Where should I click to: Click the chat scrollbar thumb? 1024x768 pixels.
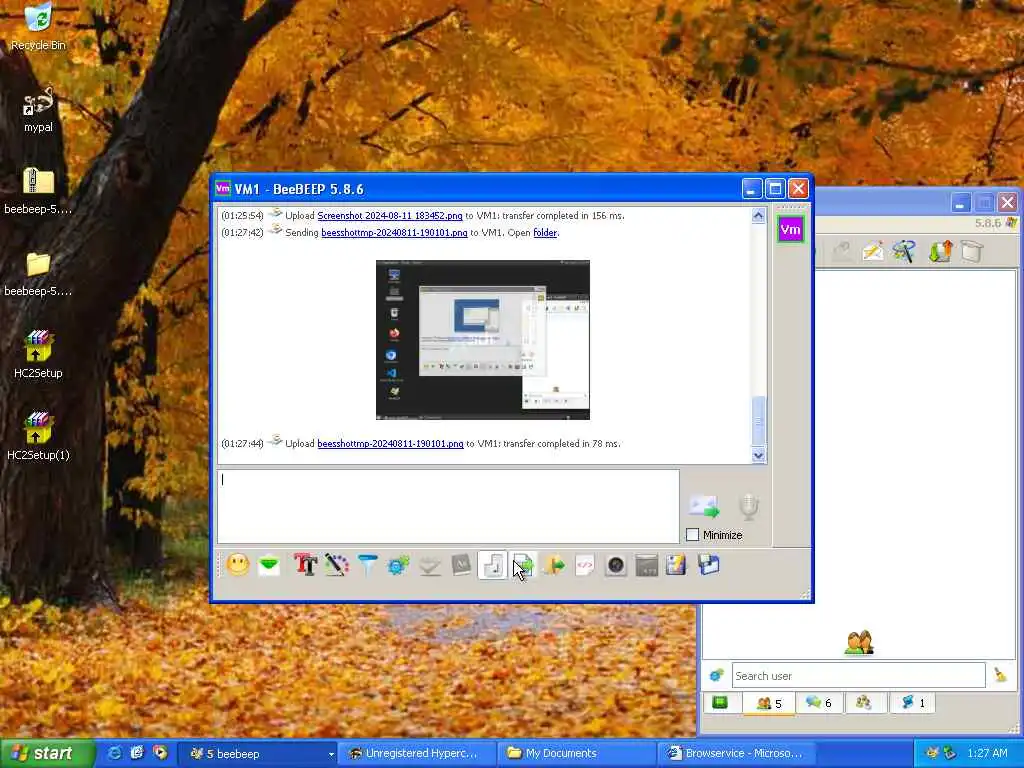(758, 421)
